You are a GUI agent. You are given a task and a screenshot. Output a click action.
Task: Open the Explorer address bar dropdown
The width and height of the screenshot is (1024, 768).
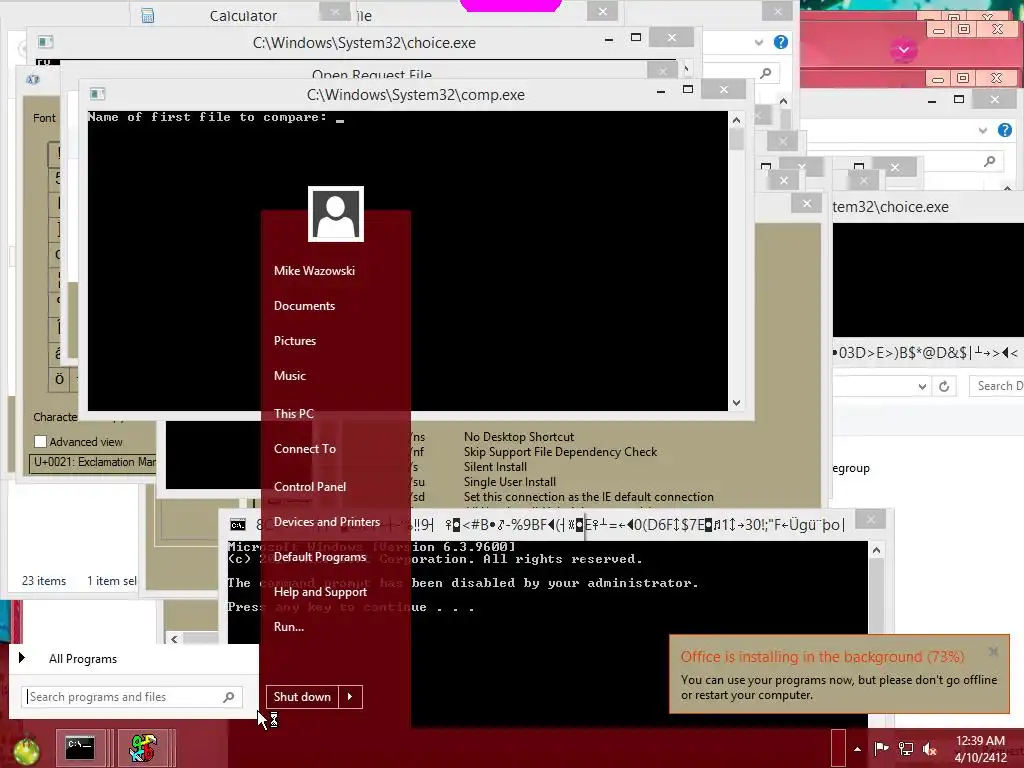coord(922,387)
